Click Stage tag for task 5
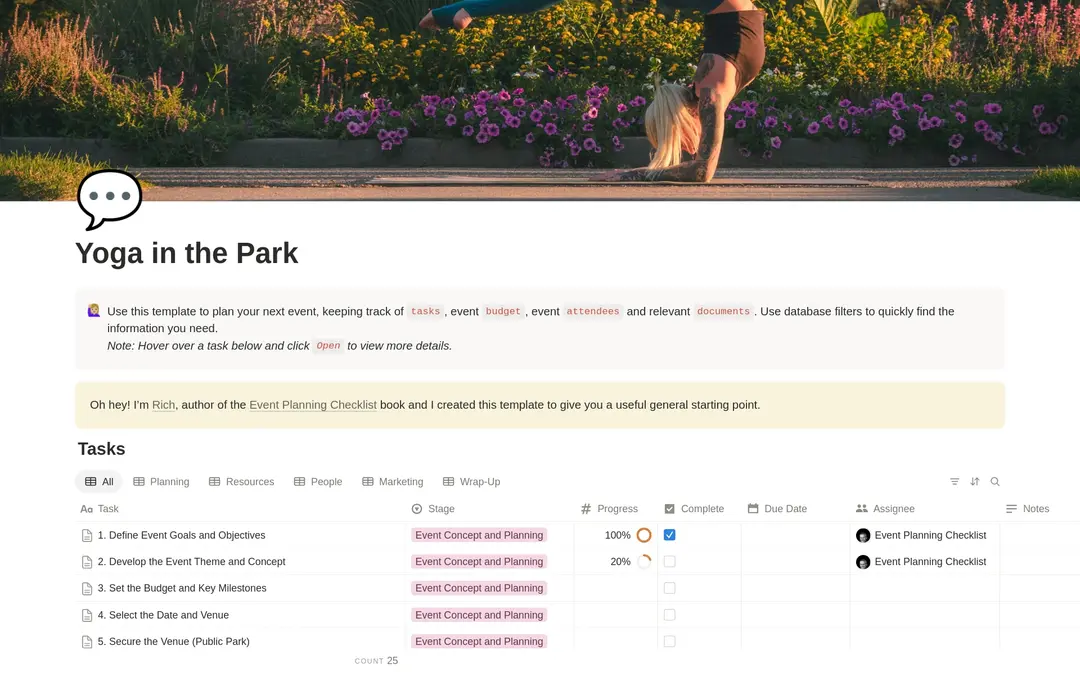 tap(479, 641)
